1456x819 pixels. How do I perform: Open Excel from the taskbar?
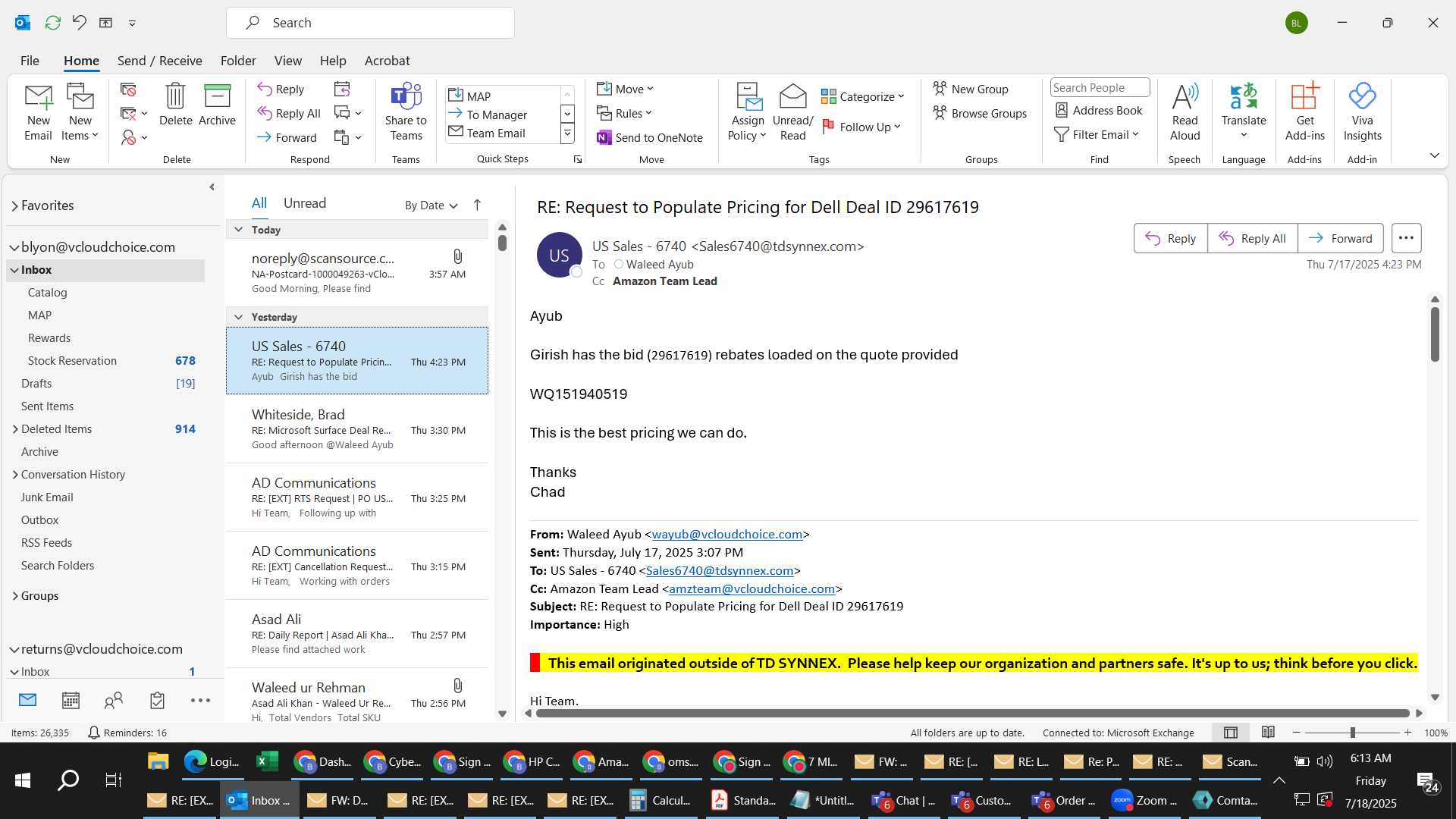point(267,761)
